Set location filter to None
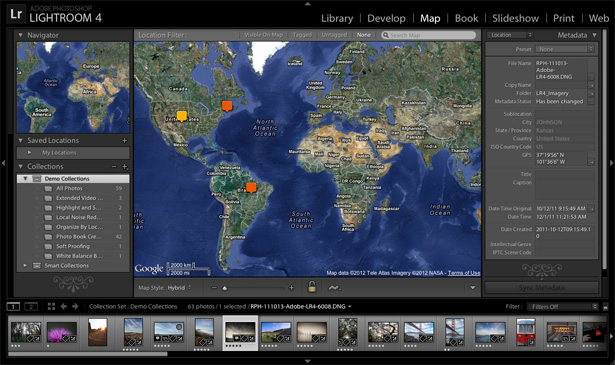 (x=364, y=35)
